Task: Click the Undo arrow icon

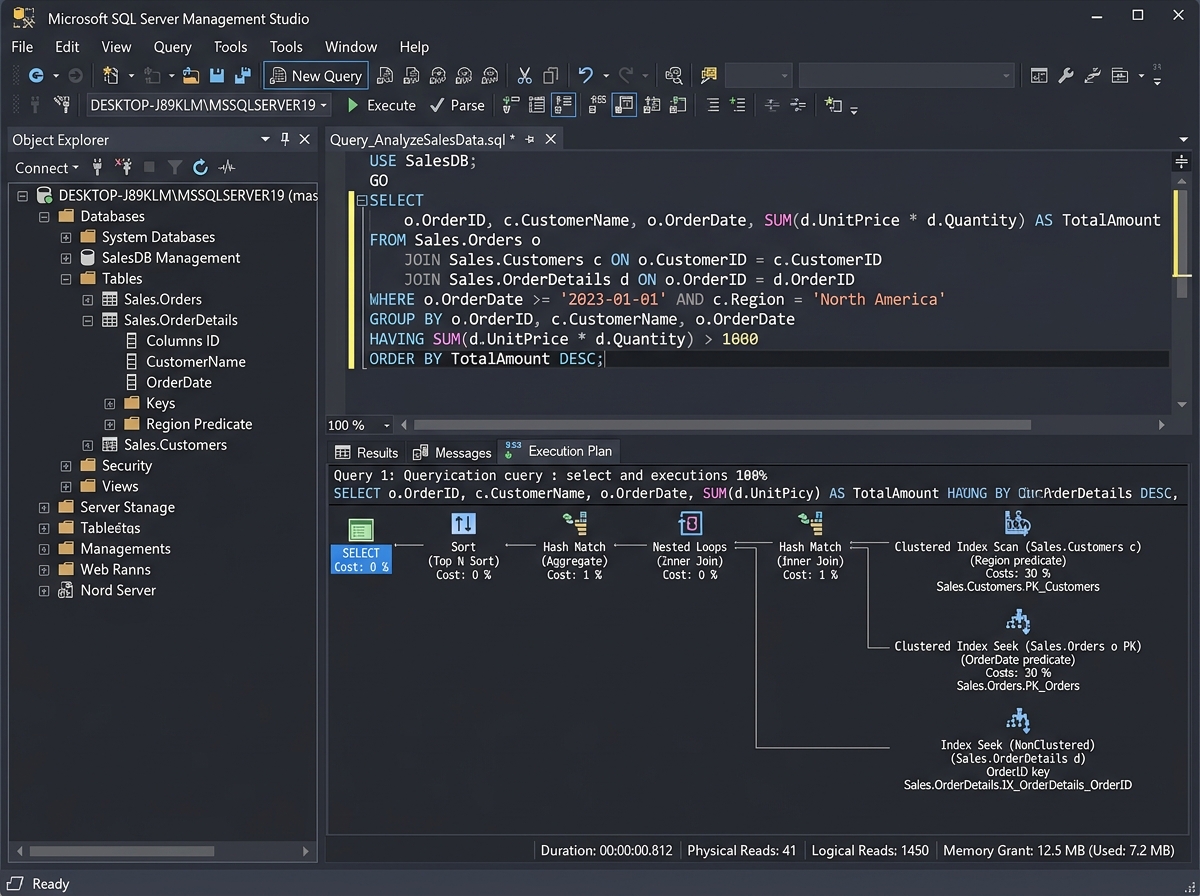Action: (586, 75)
